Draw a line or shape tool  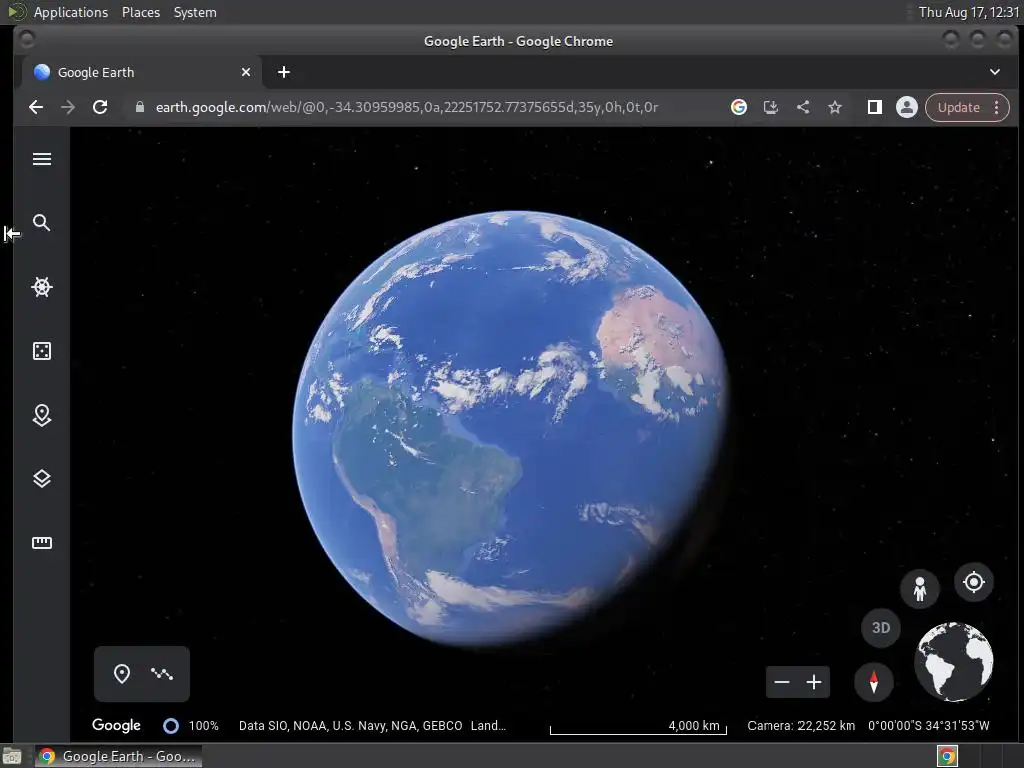pyautogui.click(x=162, y=673)
